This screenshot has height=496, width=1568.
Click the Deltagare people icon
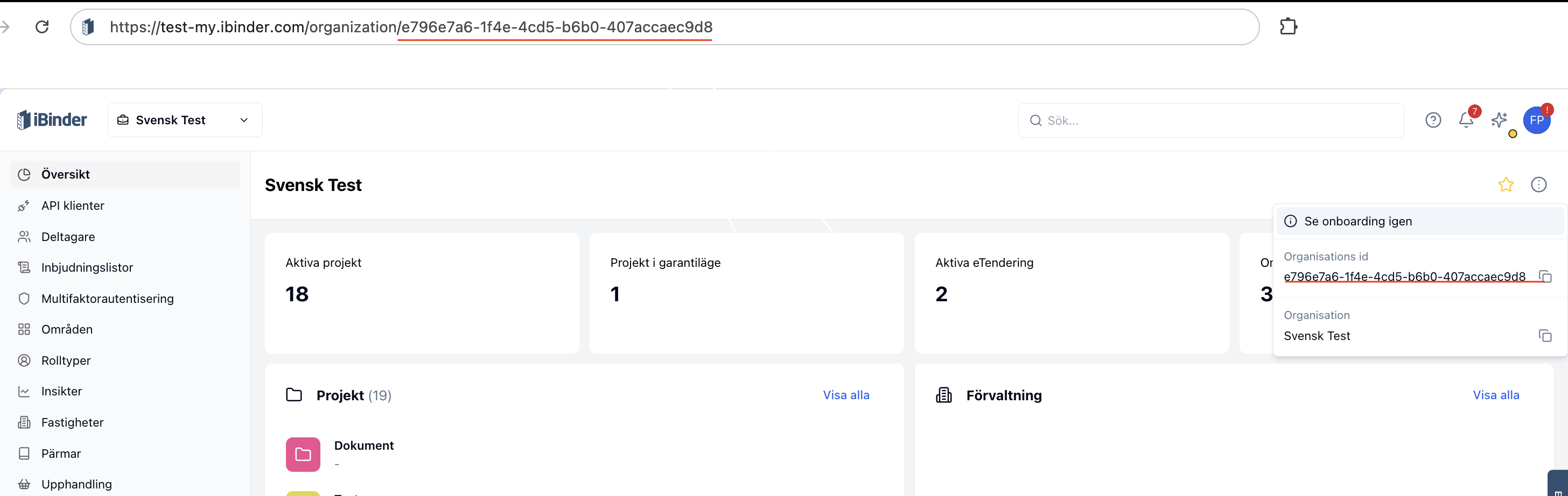click(24, 237)
